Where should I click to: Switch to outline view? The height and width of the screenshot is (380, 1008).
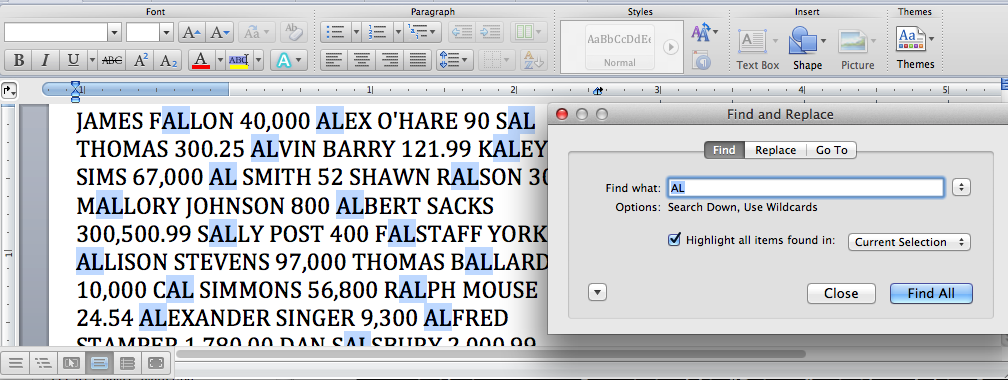click(43, 363)
